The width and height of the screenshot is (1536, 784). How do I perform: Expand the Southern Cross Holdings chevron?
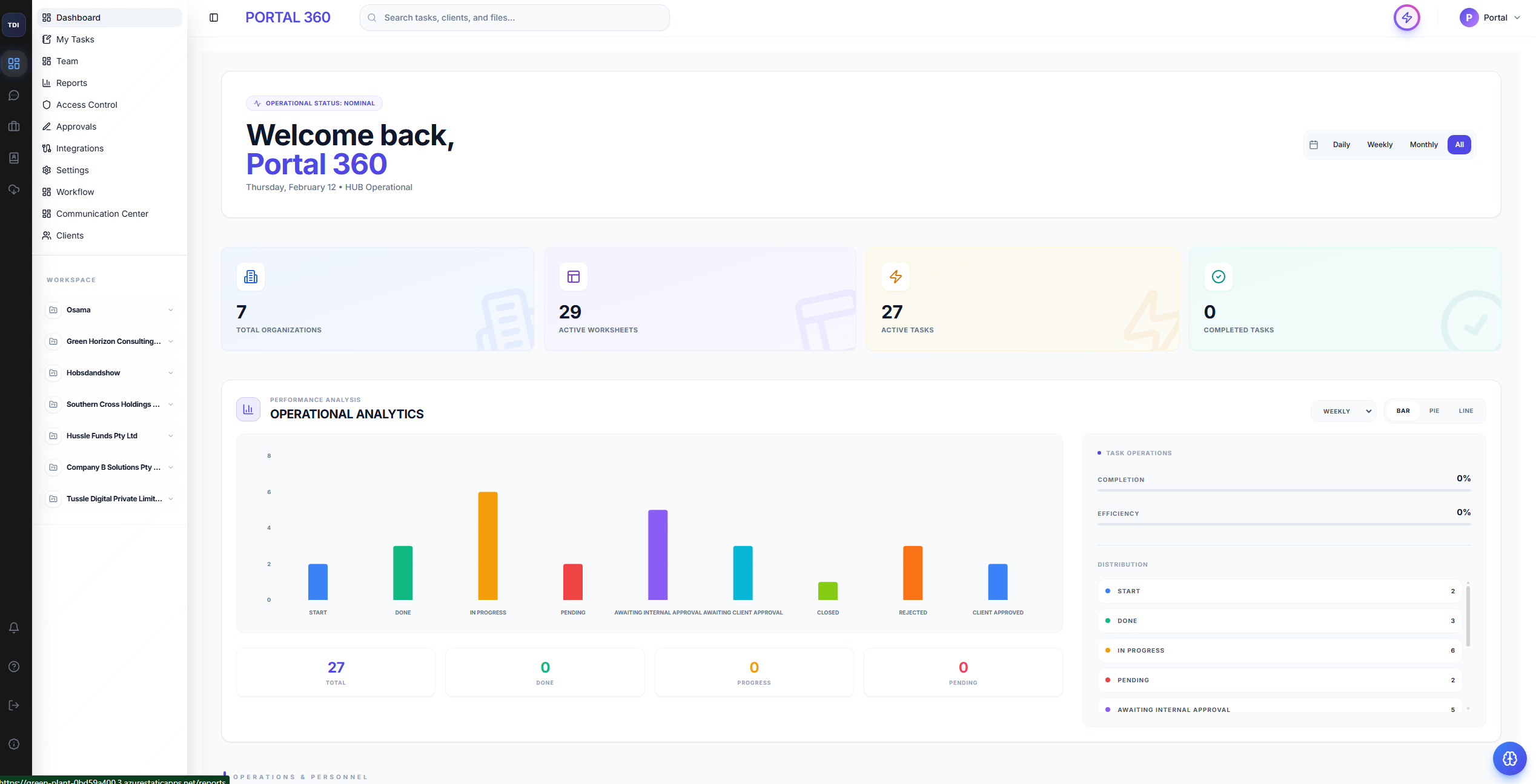point(171,404)
